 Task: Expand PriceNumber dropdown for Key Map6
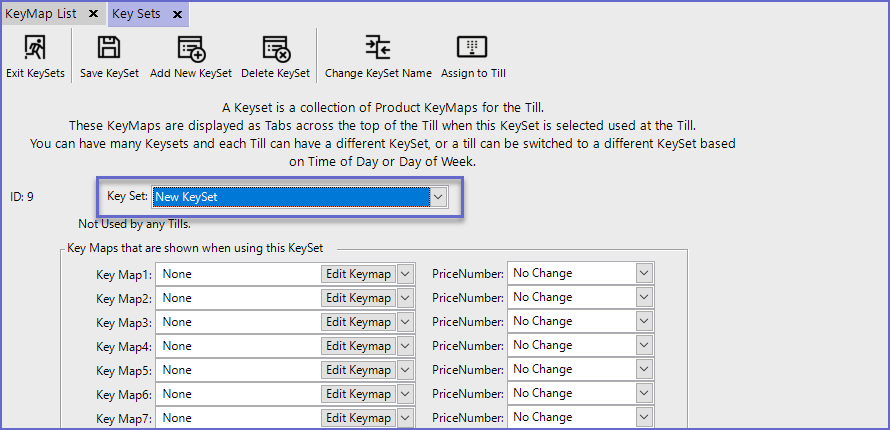click(642, 394)
